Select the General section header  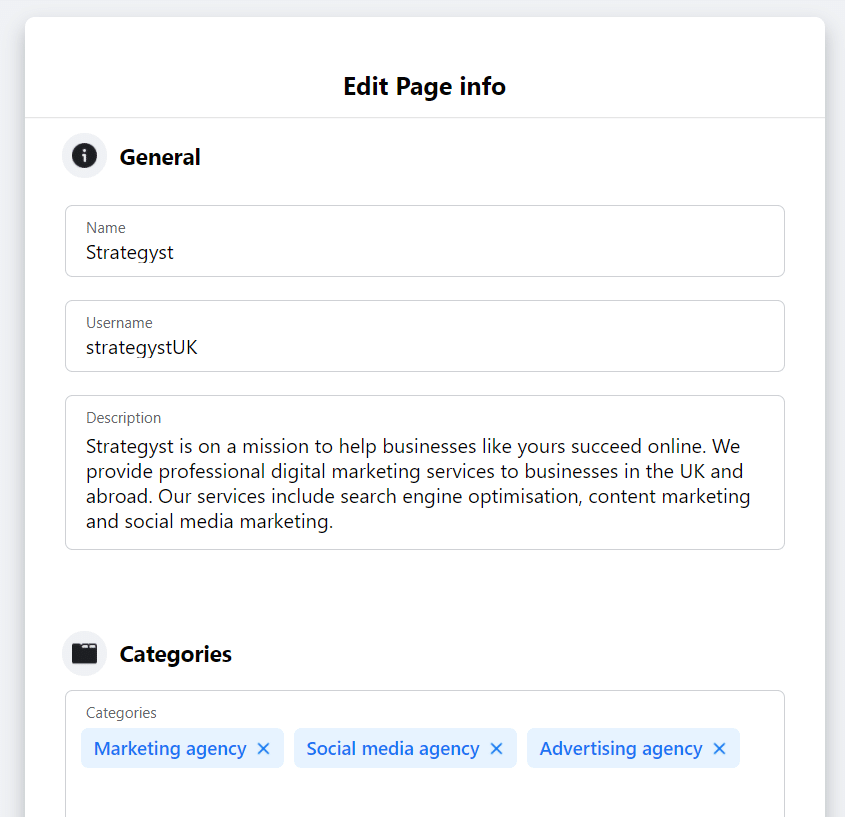pyautogui.click(x=160, y=157)
